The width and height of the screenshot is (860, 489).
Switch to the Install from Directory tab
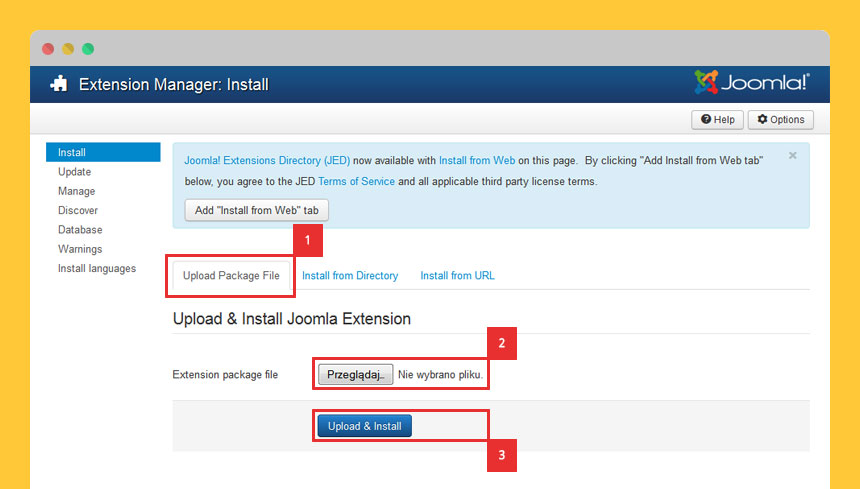point(350,276)
